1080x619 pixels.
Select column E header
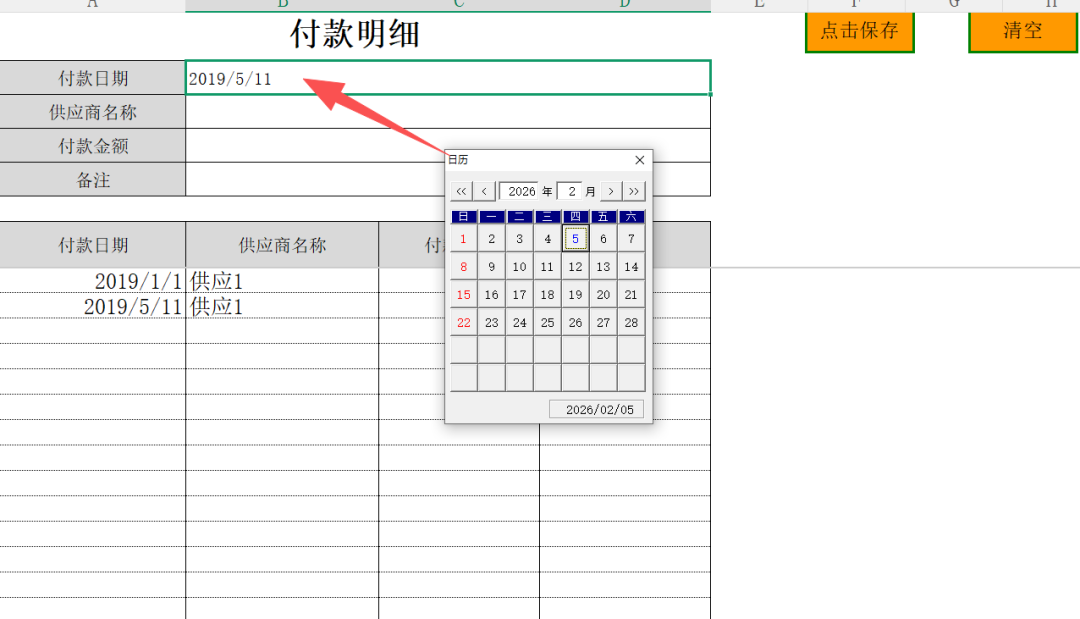pos(759,5)
